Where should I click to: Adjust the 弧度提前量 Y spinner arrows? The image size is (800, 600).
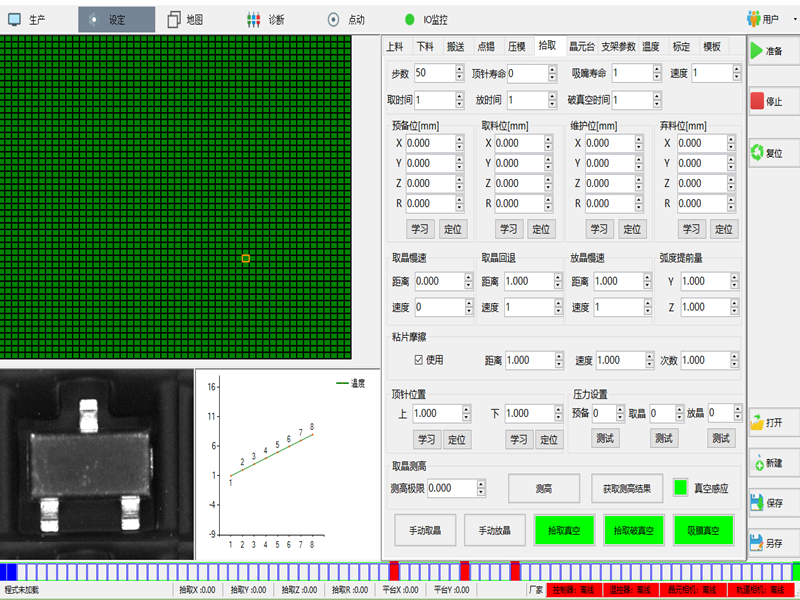[734, 281]
